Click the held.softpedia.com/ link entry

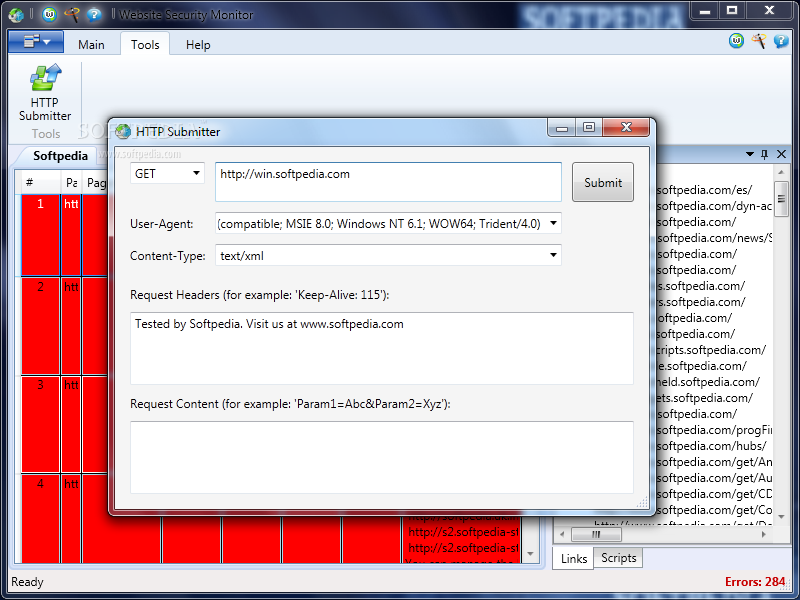tap(708, 382)
